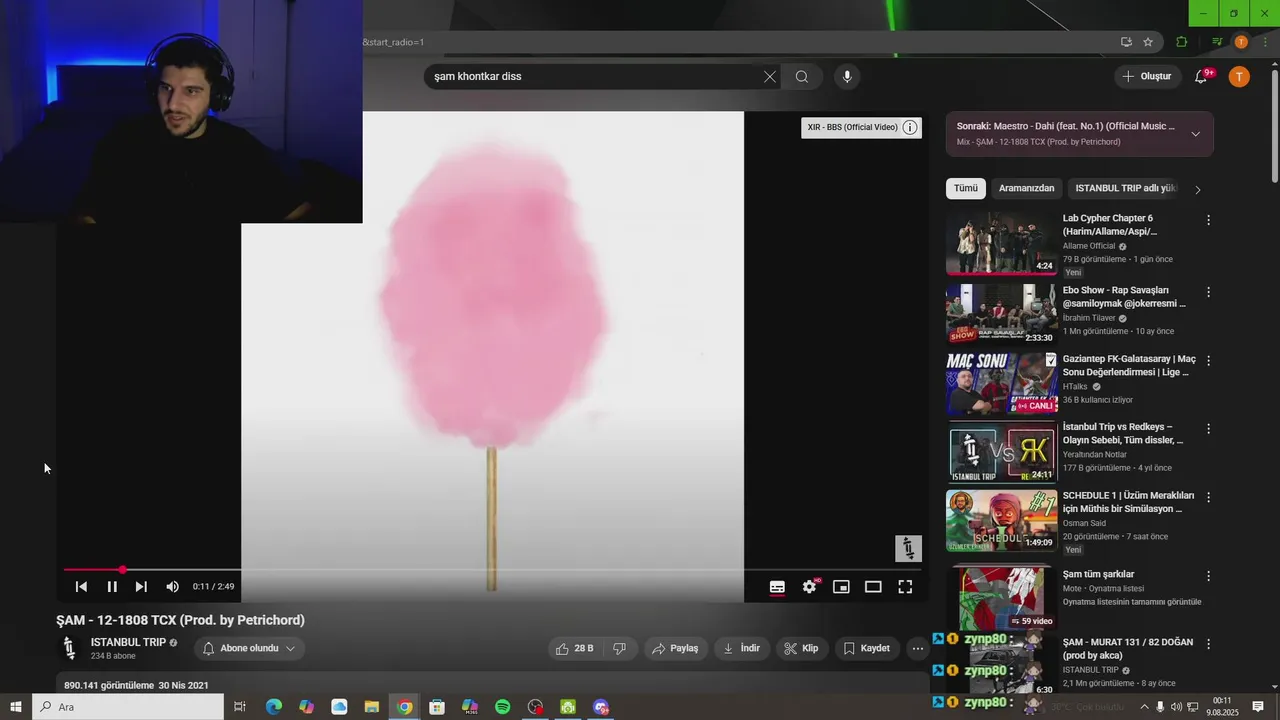
Task: Open options for SCHEDULE 1 video
Action: (1208, 497)
